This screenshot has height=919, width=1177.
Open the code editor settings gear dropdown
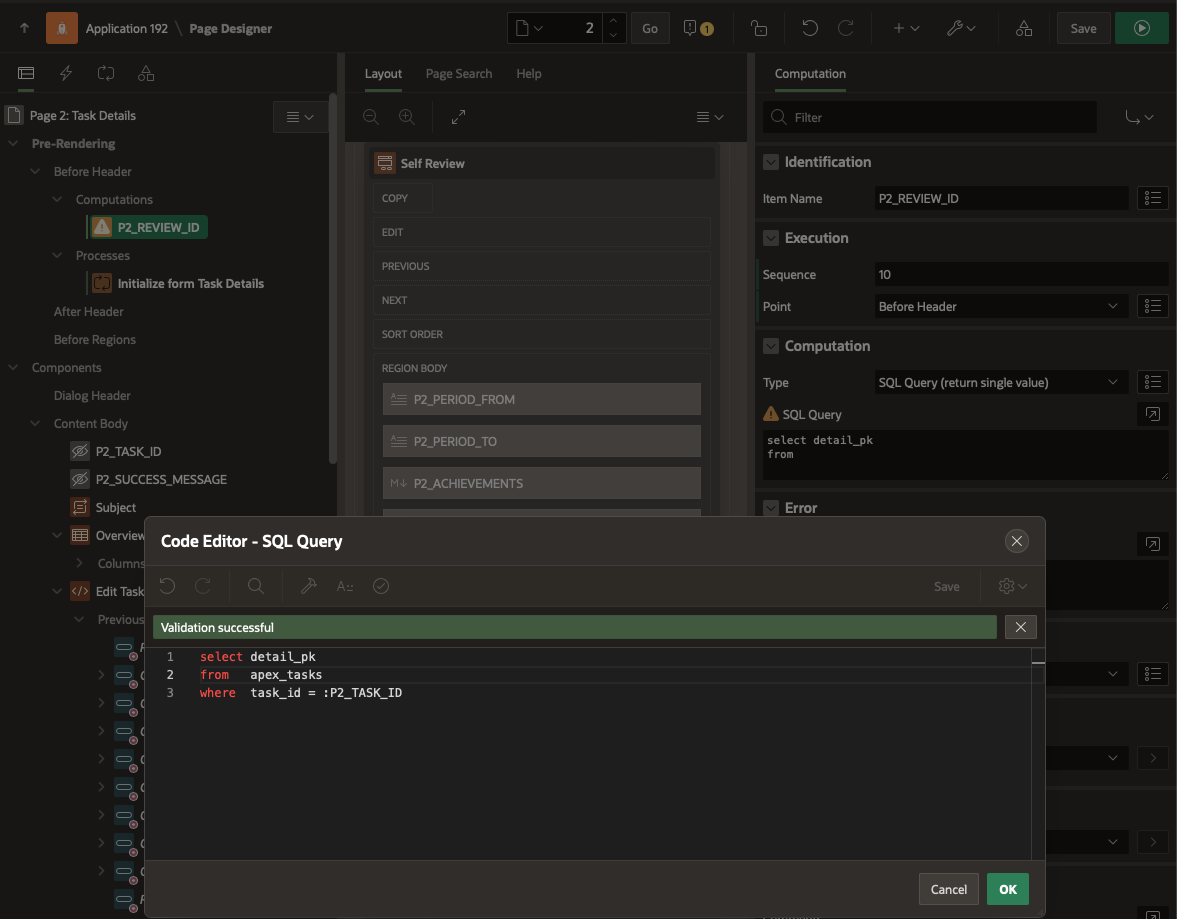[x=1013, y=587]
